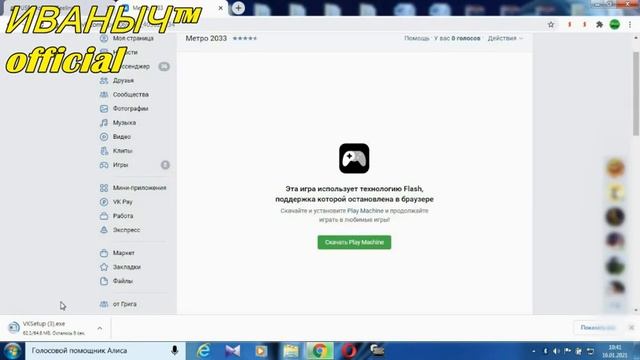Open the Музыка note icon
This screenshot has width=640, height=360.
(104, 122)
